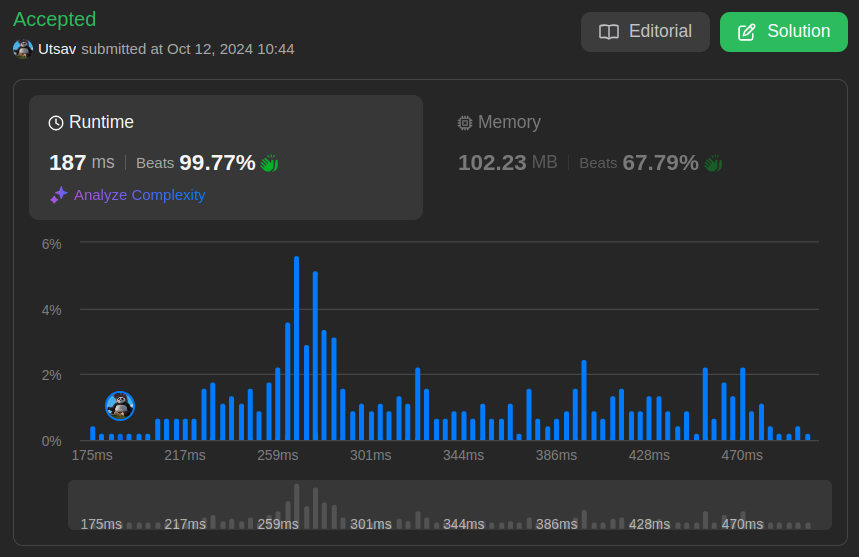The width and height of the screenshot is (859, 557).
Task: Click the tall bar above the 386ms label
Action: click(584, 400)
